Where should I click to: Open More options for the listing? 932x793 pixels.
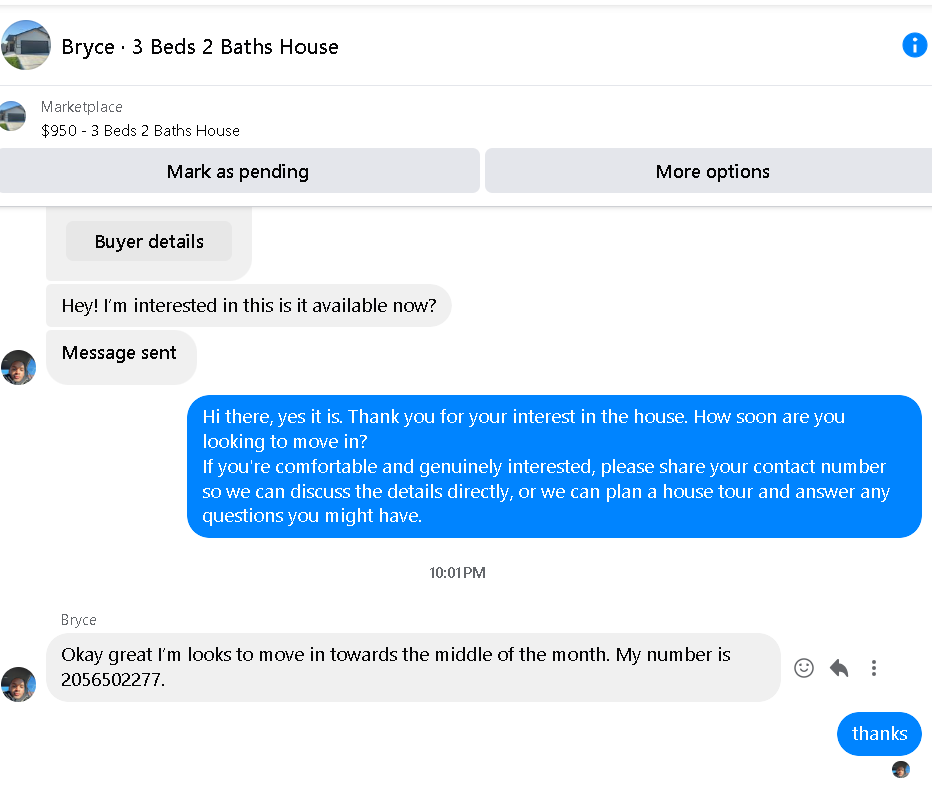(711, 171)
